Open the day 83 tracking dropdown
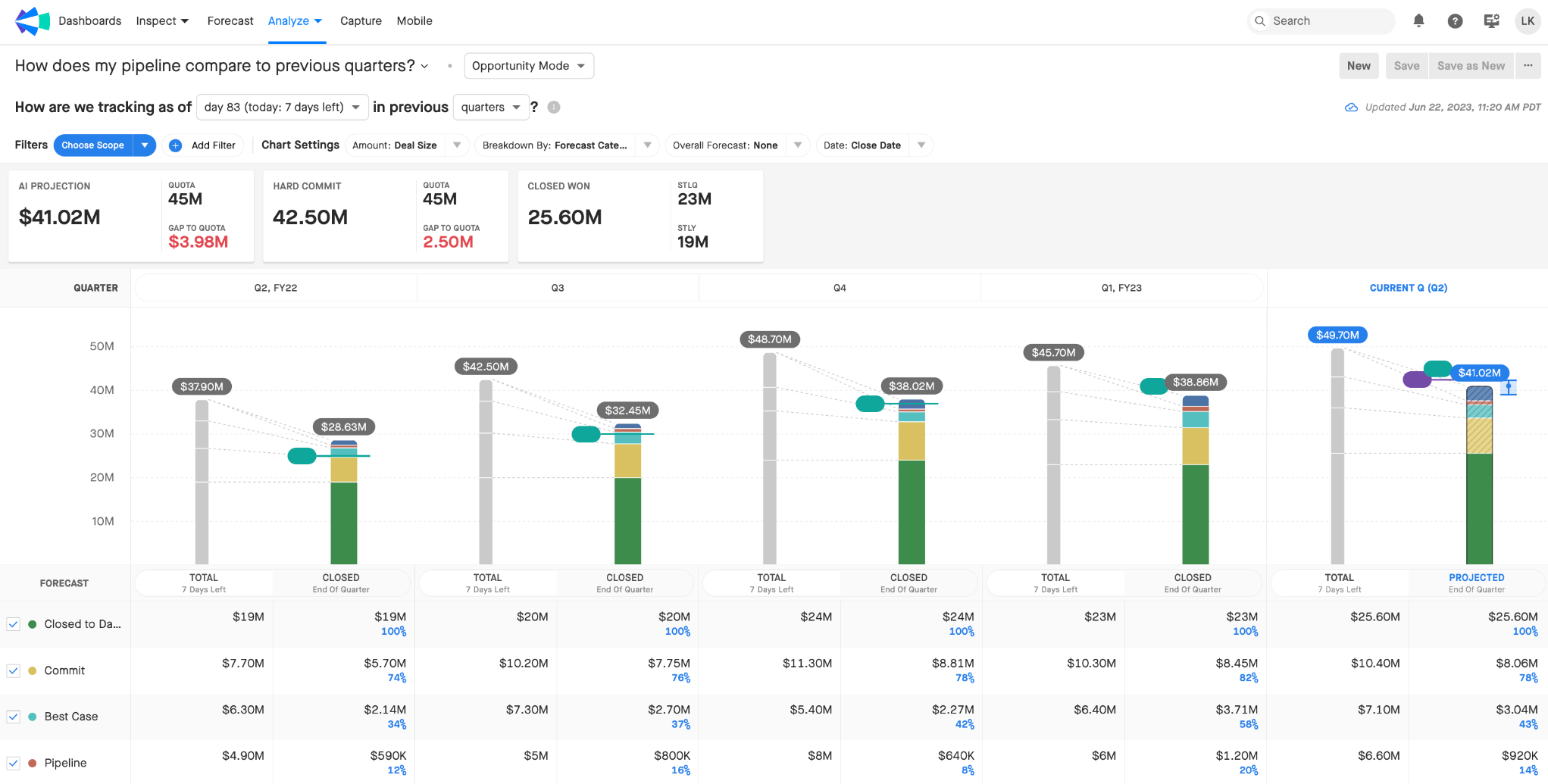 [282, 108]
